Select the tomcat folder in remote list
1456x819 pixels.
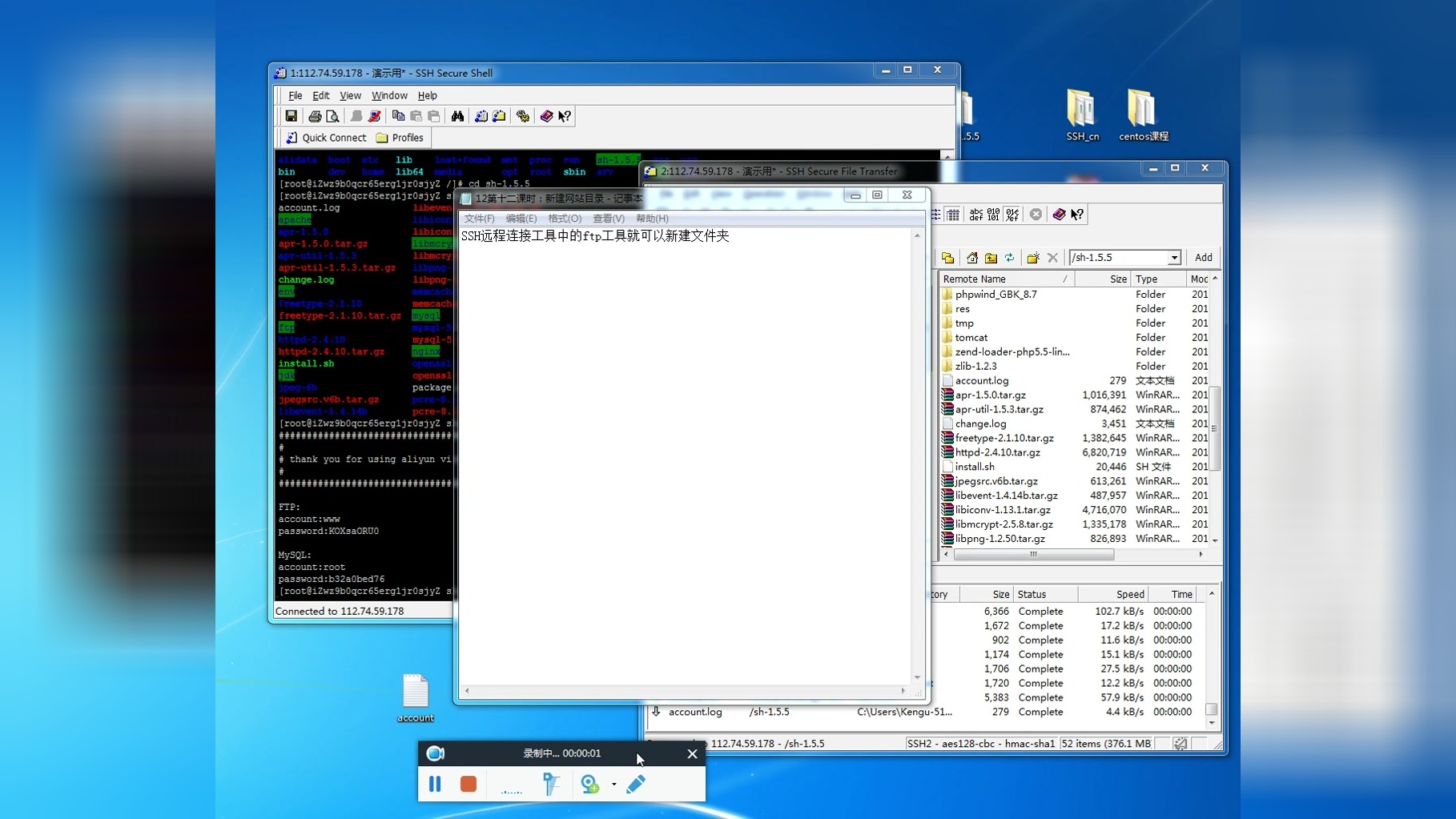tap(971, 338)
